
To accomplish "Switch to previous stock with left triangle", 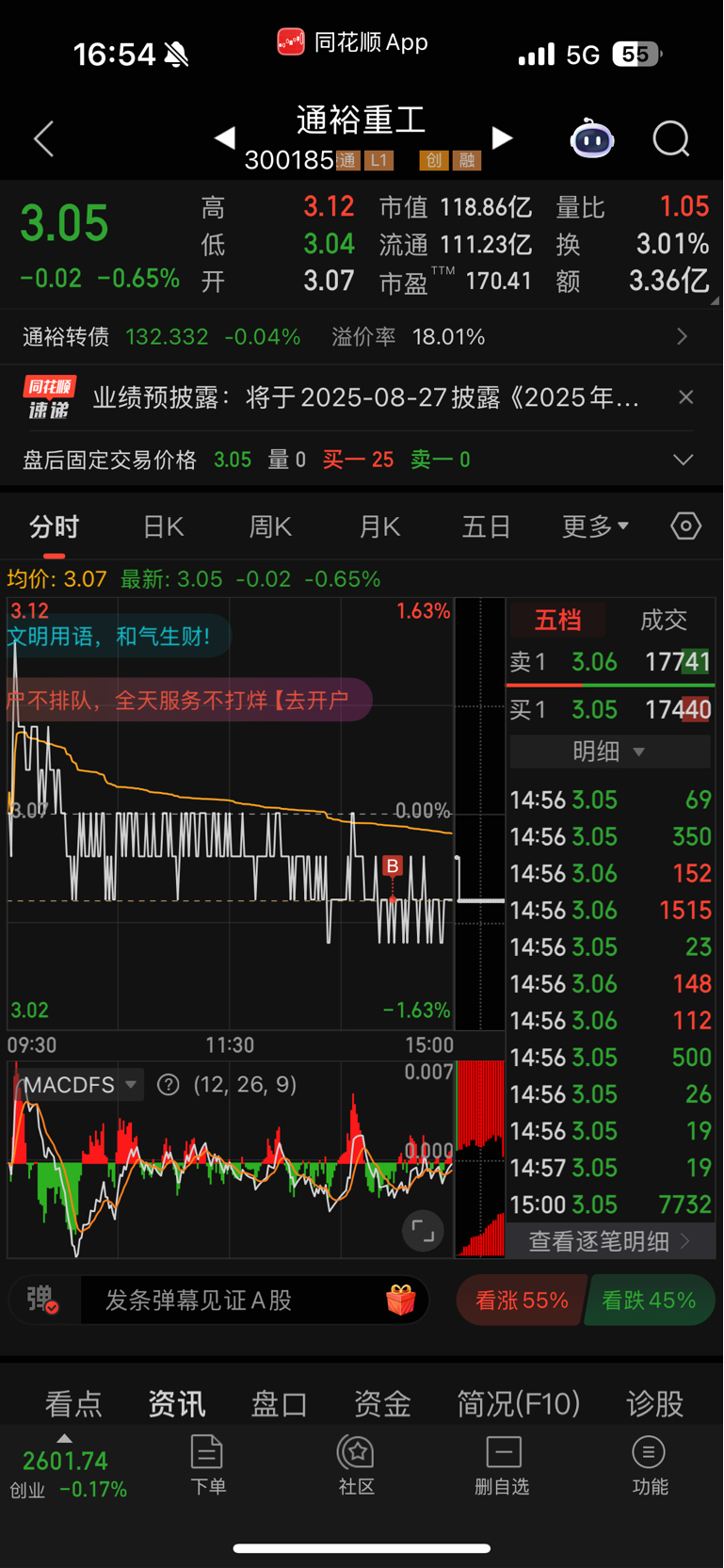I will point(224,138).
